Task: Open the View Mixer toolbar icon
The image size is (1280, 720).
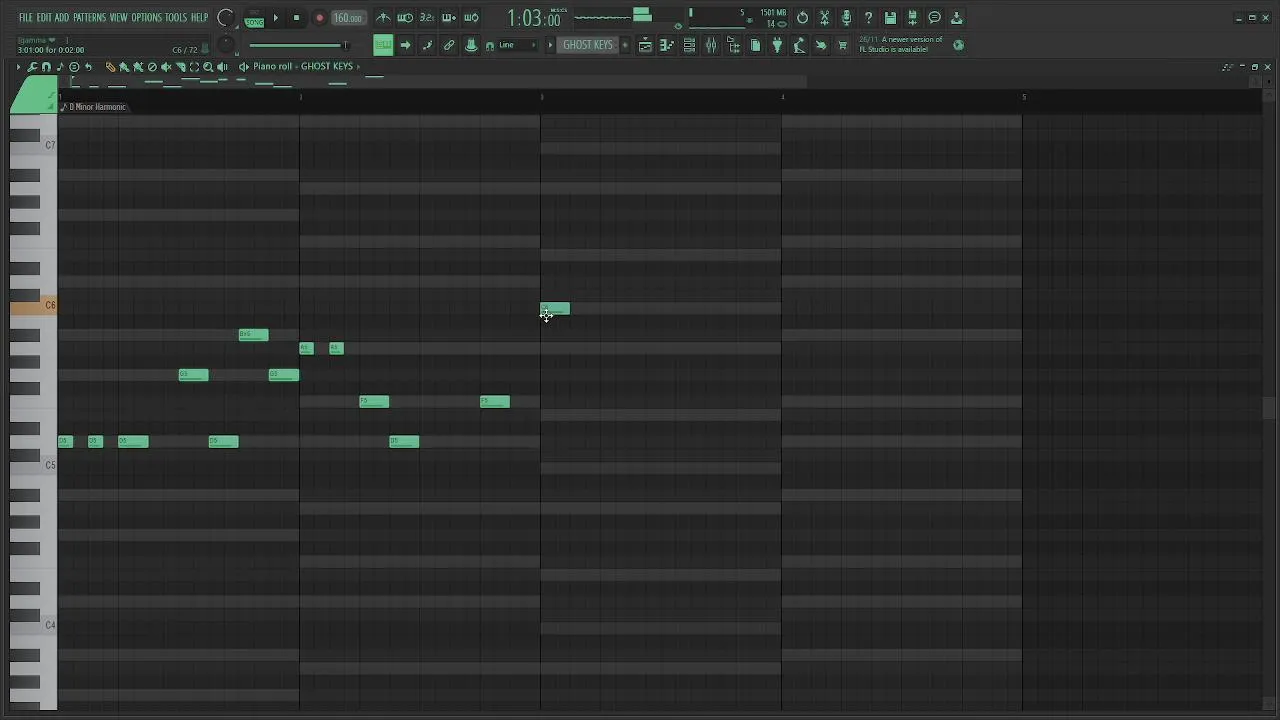Action: point(711,45)
